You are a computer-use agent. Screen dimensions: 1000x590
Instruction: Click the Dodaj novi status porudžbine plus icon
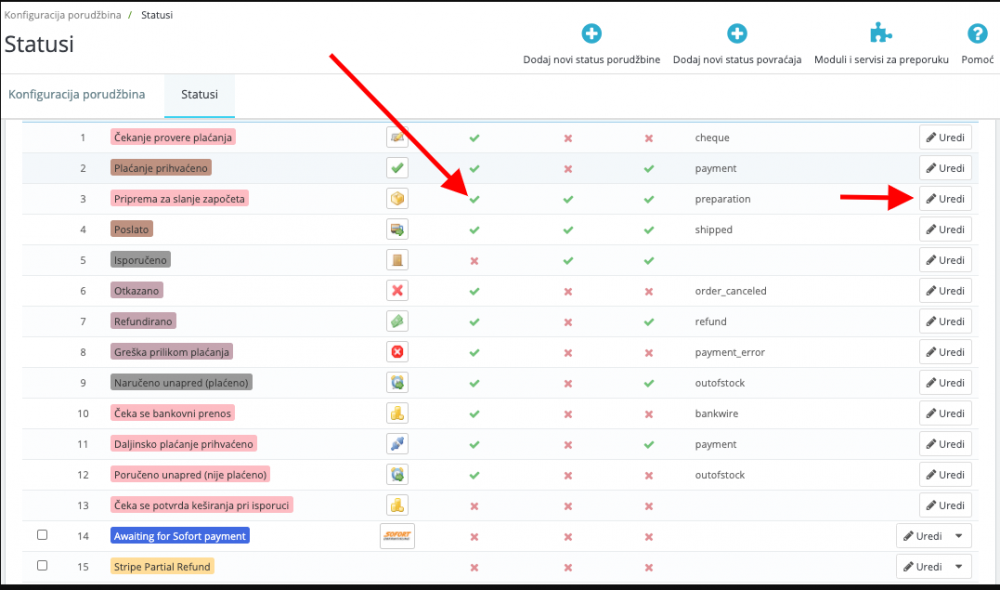pos(592,33)
